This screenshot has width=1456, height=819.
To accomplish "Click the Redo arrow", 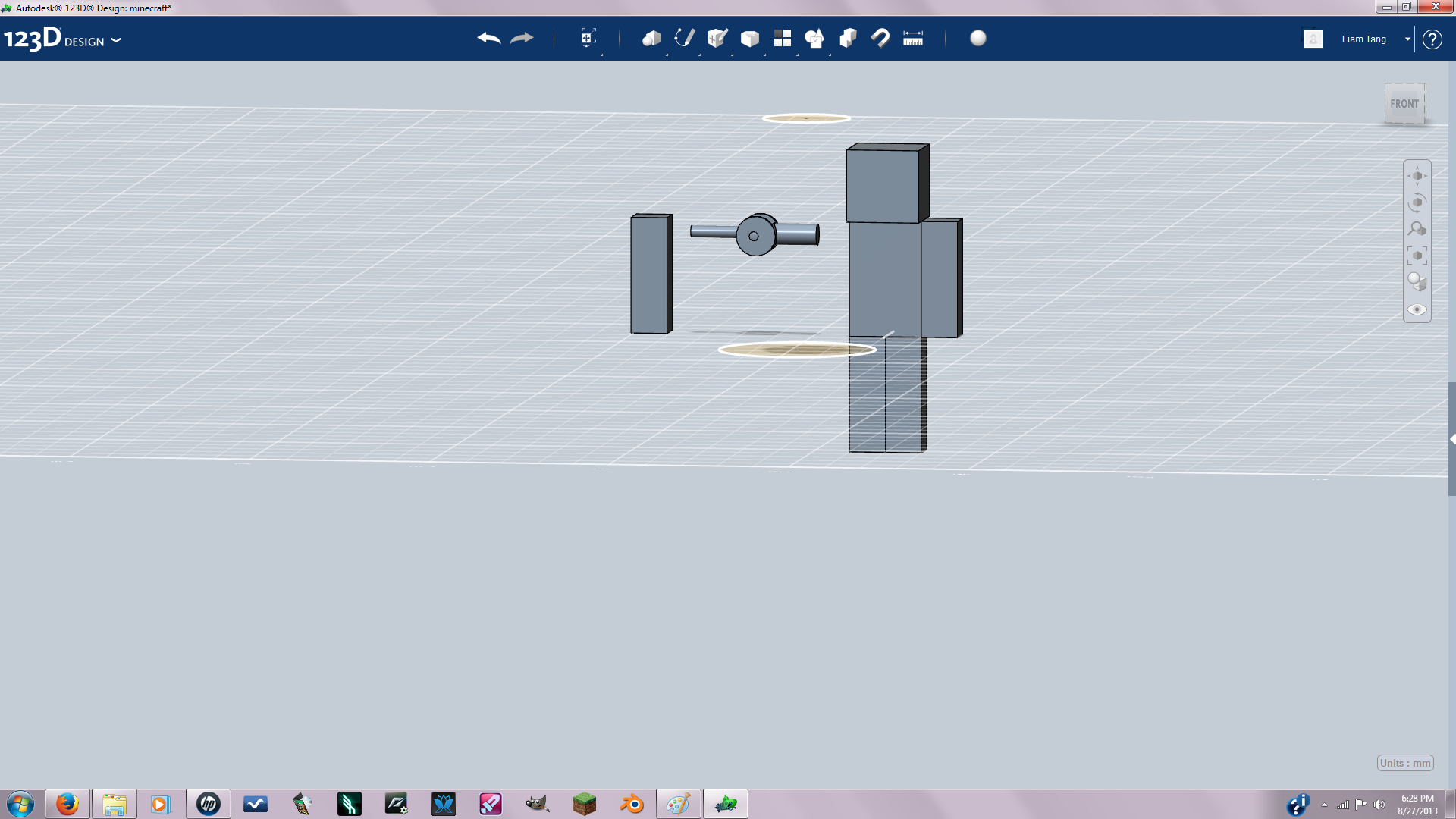I will 522,38.
